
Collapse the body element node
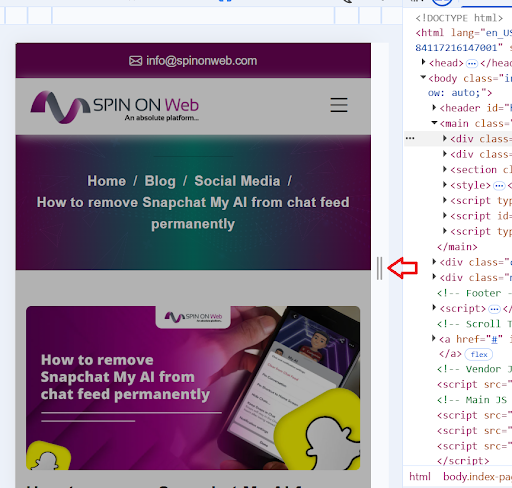click(423, 77)
